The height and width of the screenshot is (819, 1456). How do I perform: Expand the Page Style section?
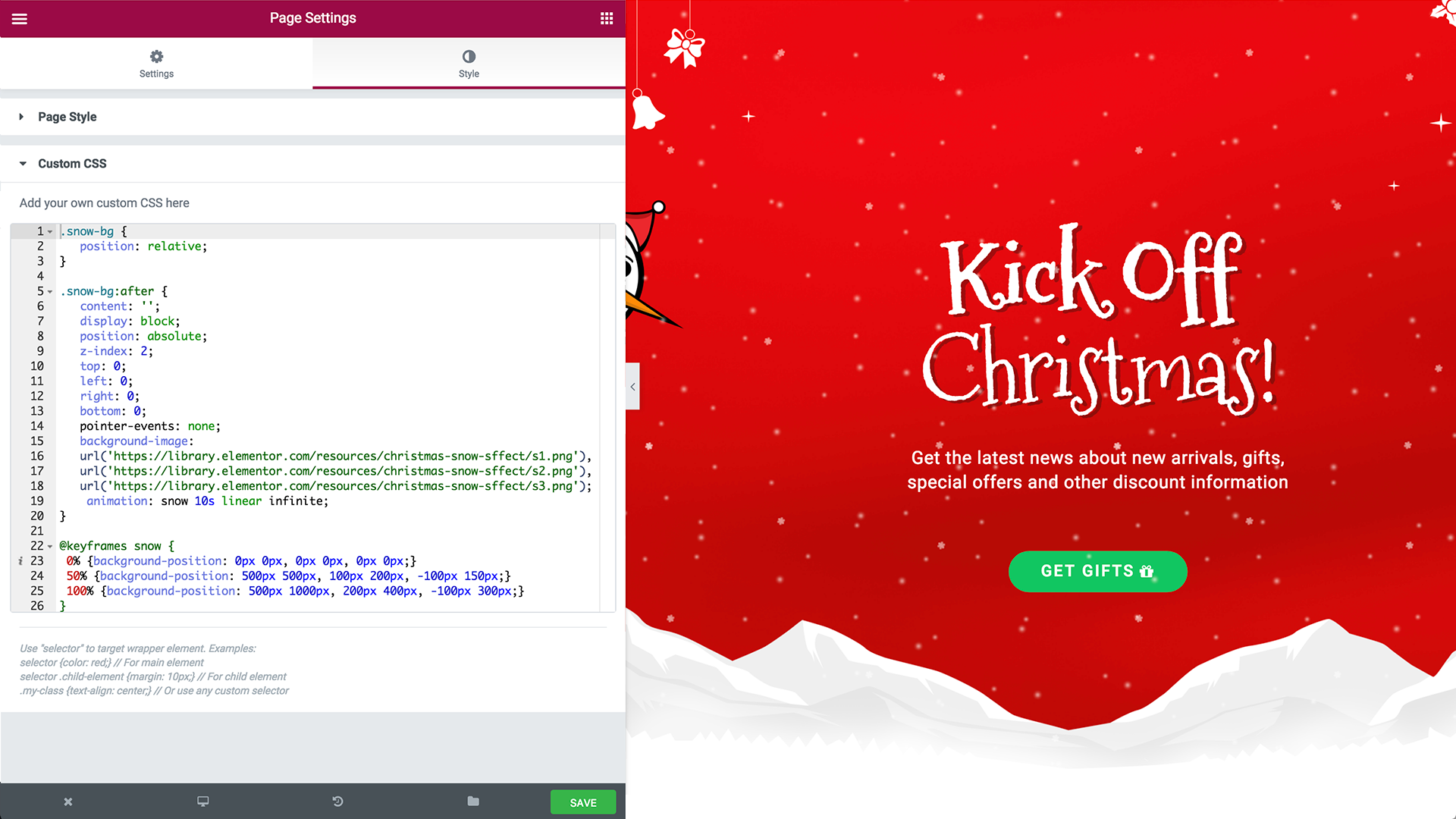(x=67, y=117)
